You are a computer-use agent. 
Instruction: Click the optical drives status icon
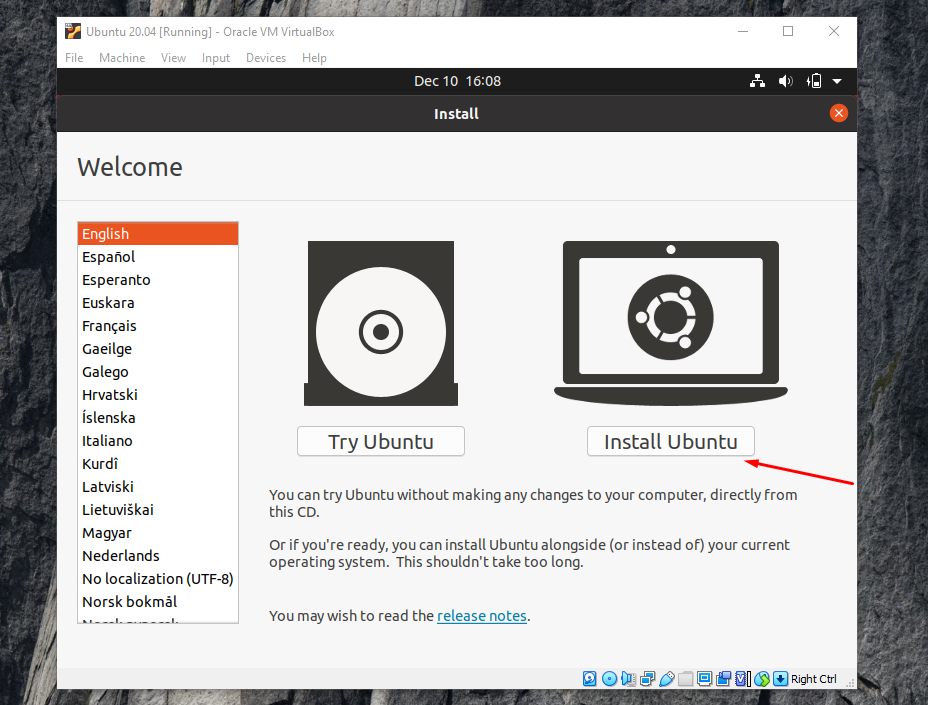click(x=609, y=679)
